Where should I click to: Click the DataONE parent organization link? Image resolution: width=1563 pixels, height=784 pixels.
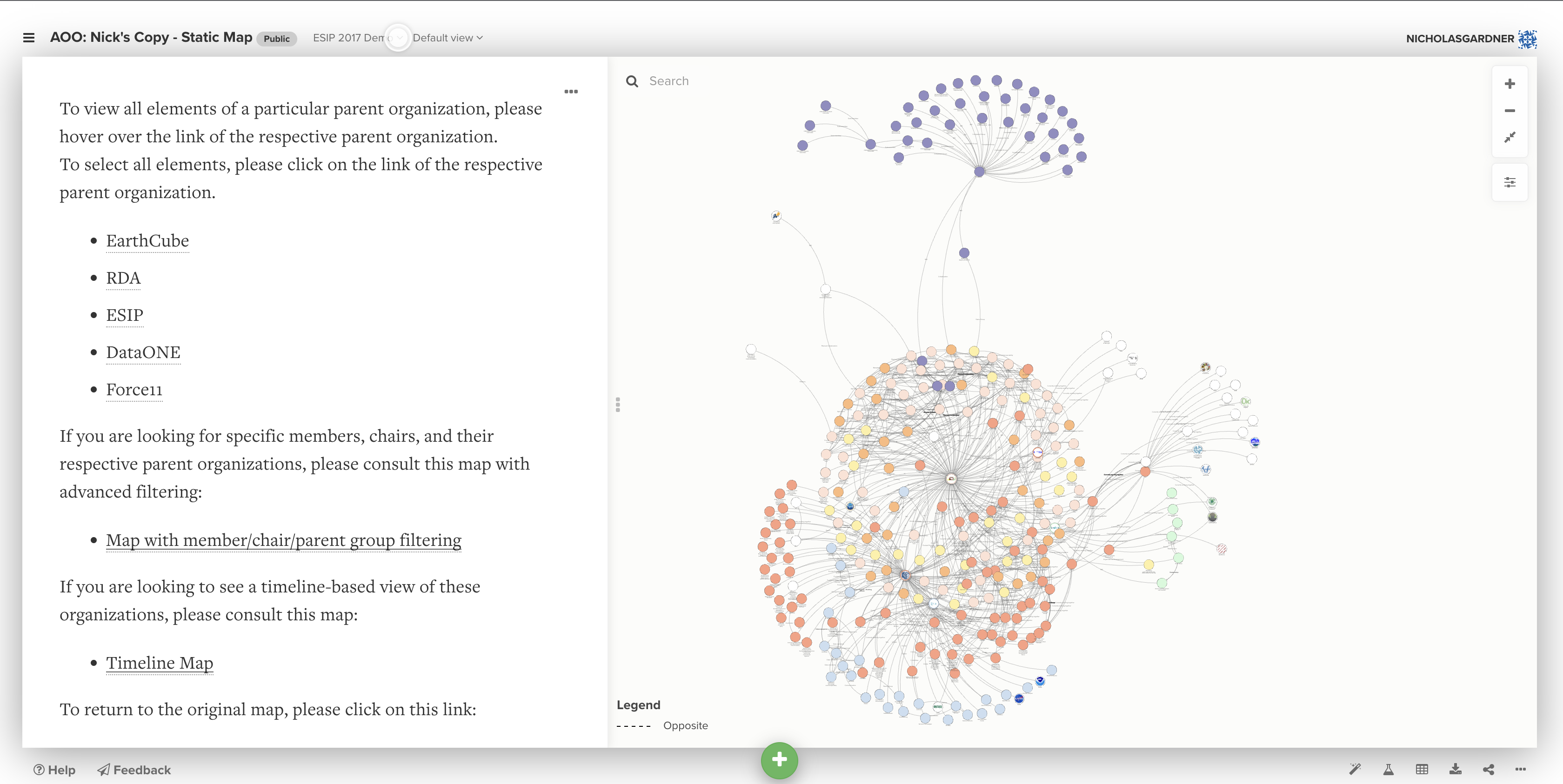143,352
